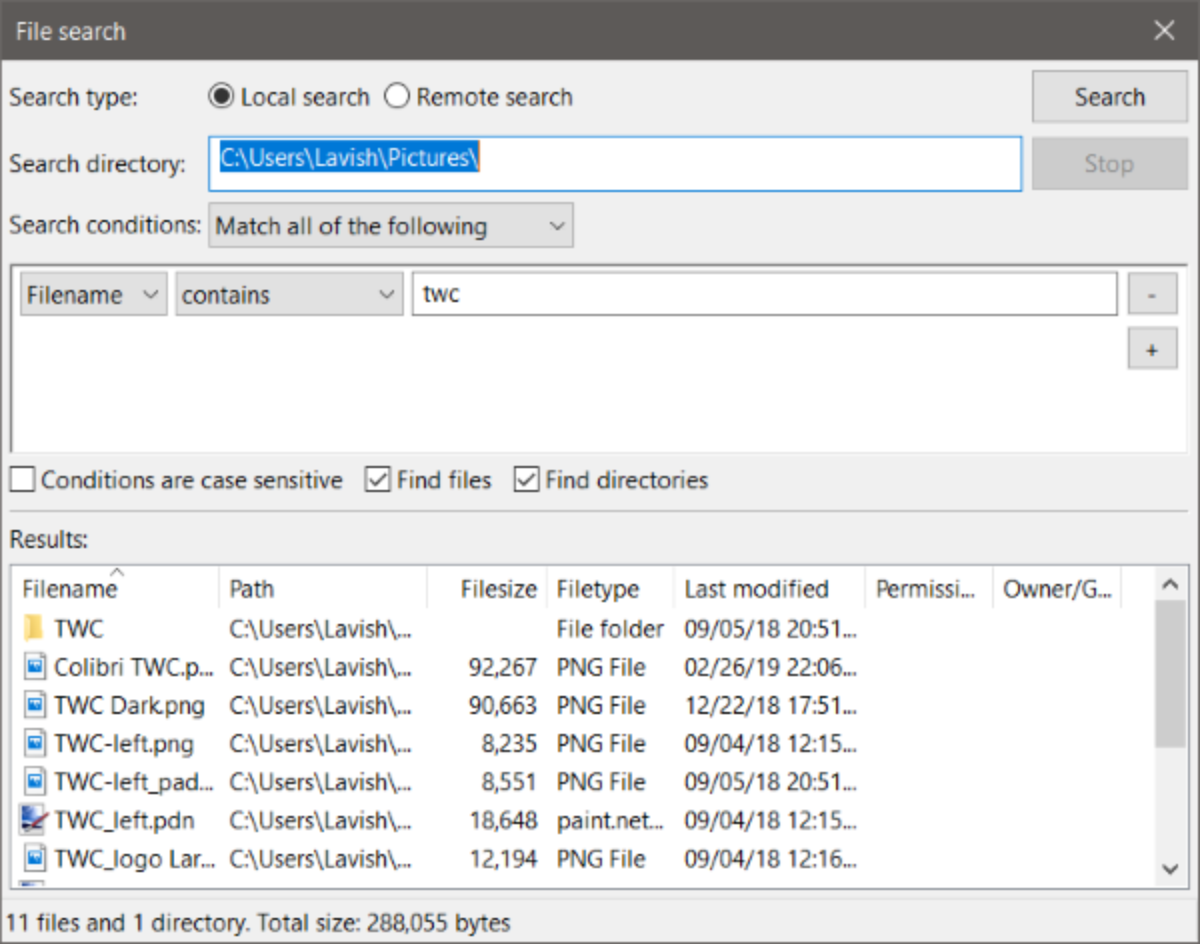Select the TWC Dark.png file icon
The height and width of the screenshot is (944, 1200).
(x=35, y=706)
